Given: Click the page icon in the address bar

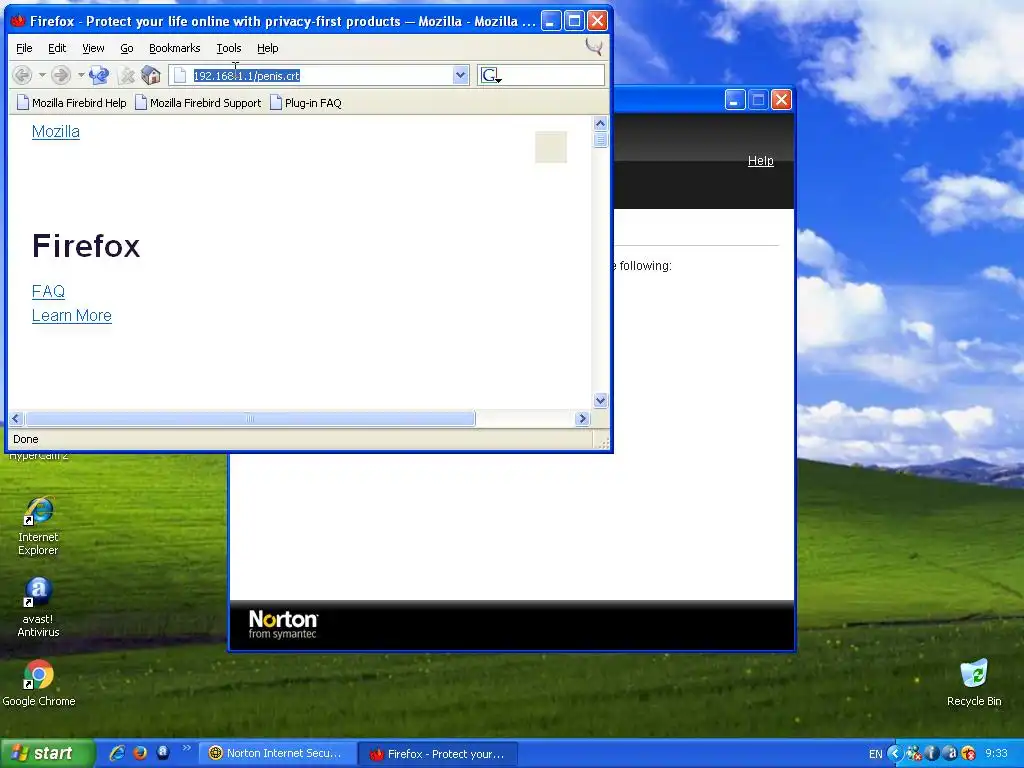Looking at the screenshot, I should (x=180, y=76).
